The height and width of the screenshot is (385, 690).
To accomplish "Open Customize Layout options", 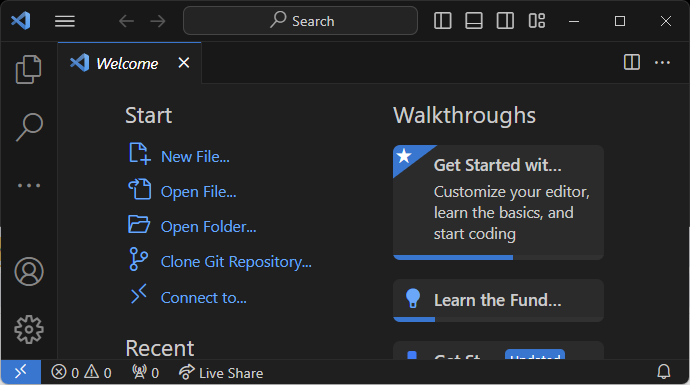I will point(537,21).
